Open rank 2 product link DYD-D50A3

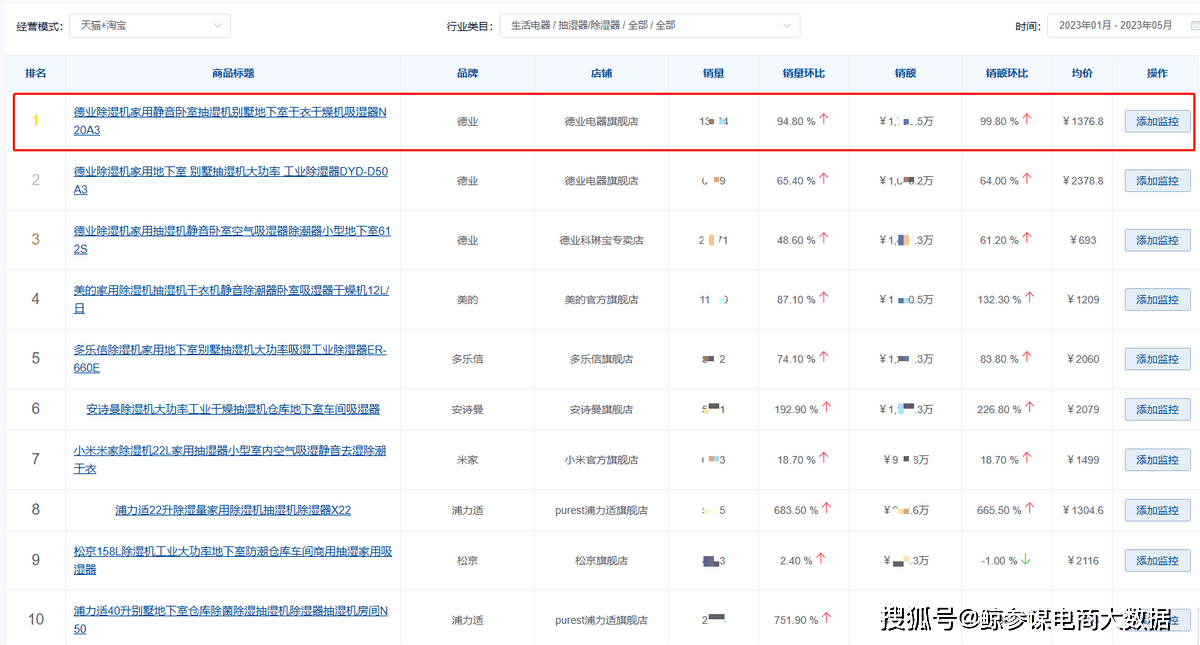(x=230, y=180)
